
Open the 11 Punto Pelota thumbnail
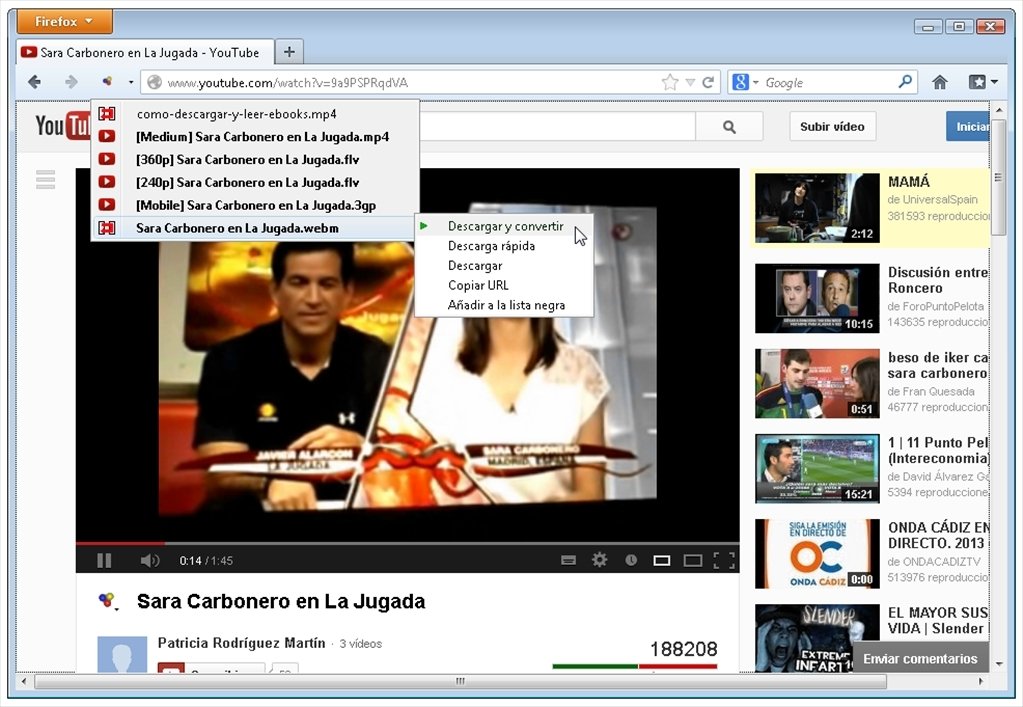(x=817, y=468)
